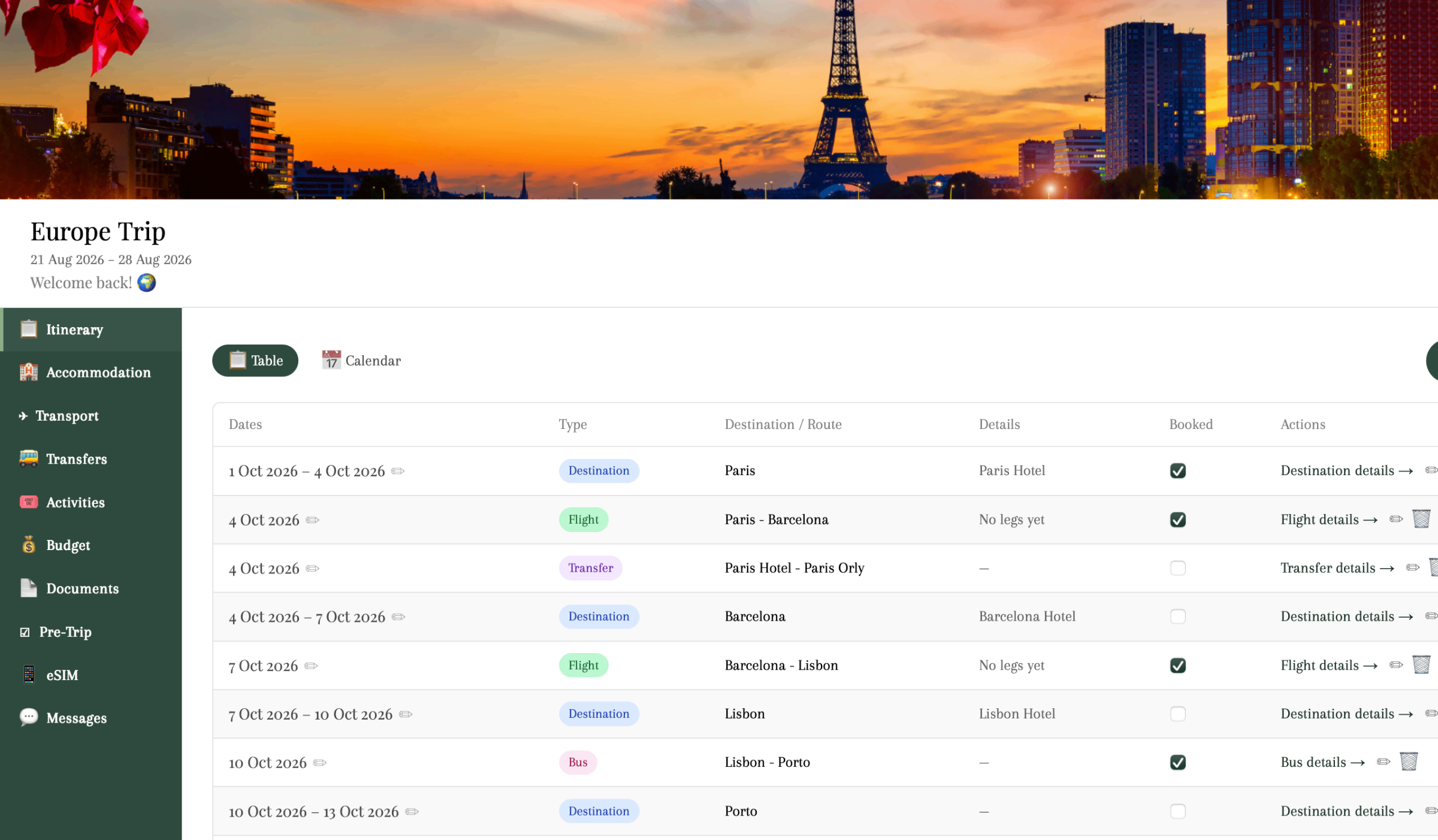Image resolution: width=1438 pixels, height=840 pixels.
Task: Open the eSIM section
Action: pyautogui.click(x=91, y=675)
